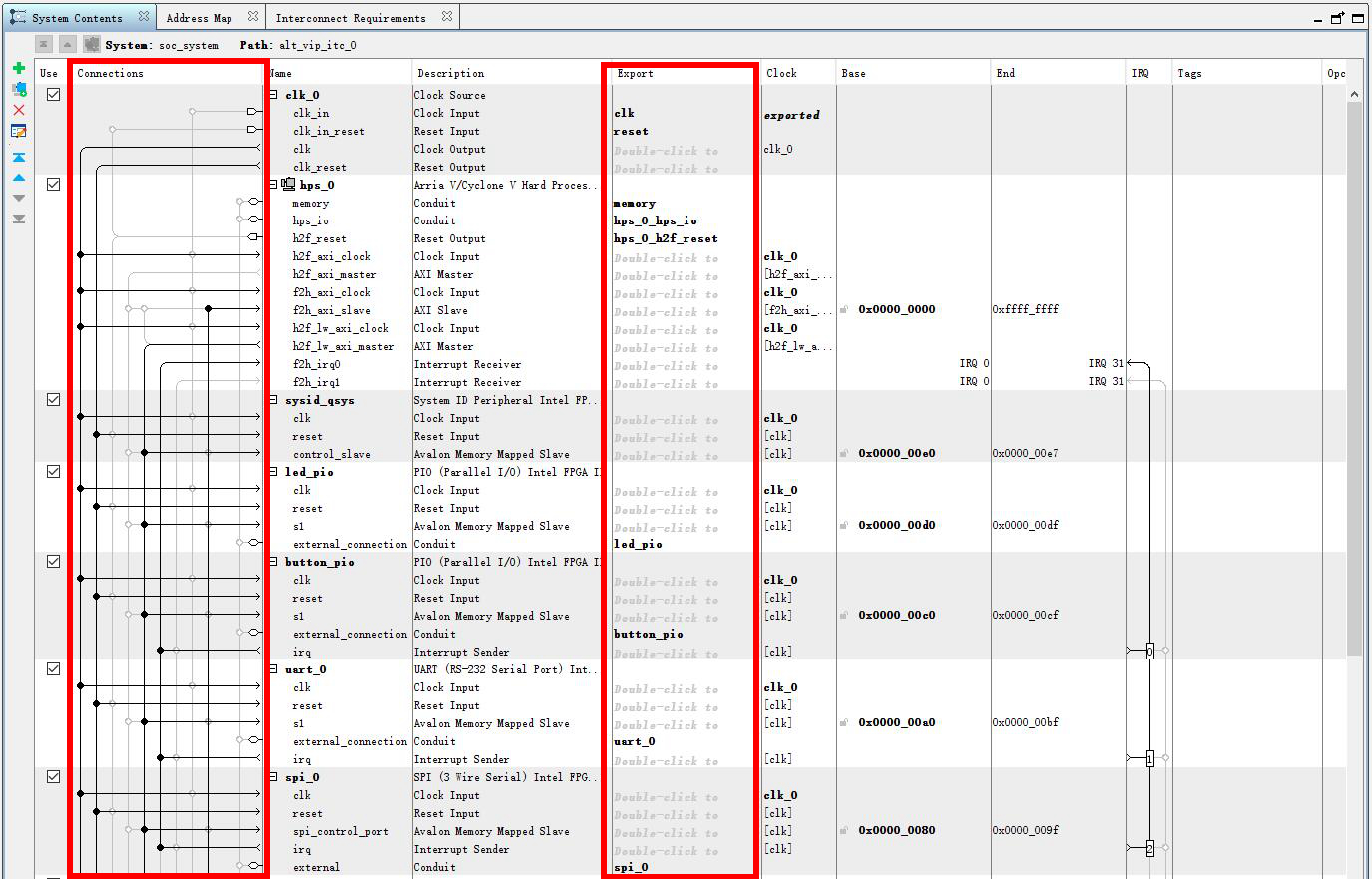
Task: Click the grey drill-into-subsystem icon before System label
Action: pyautogui.click(x=92, y=44)
